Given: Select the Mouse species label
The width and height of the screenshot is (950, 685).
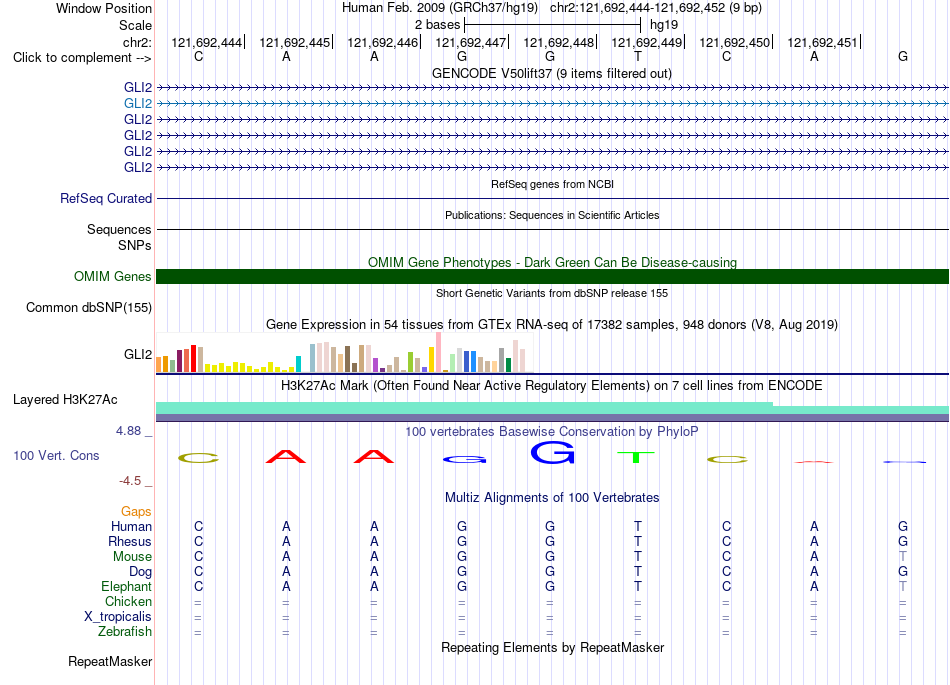Looking at the screenshot, I should tap(132, 557).
